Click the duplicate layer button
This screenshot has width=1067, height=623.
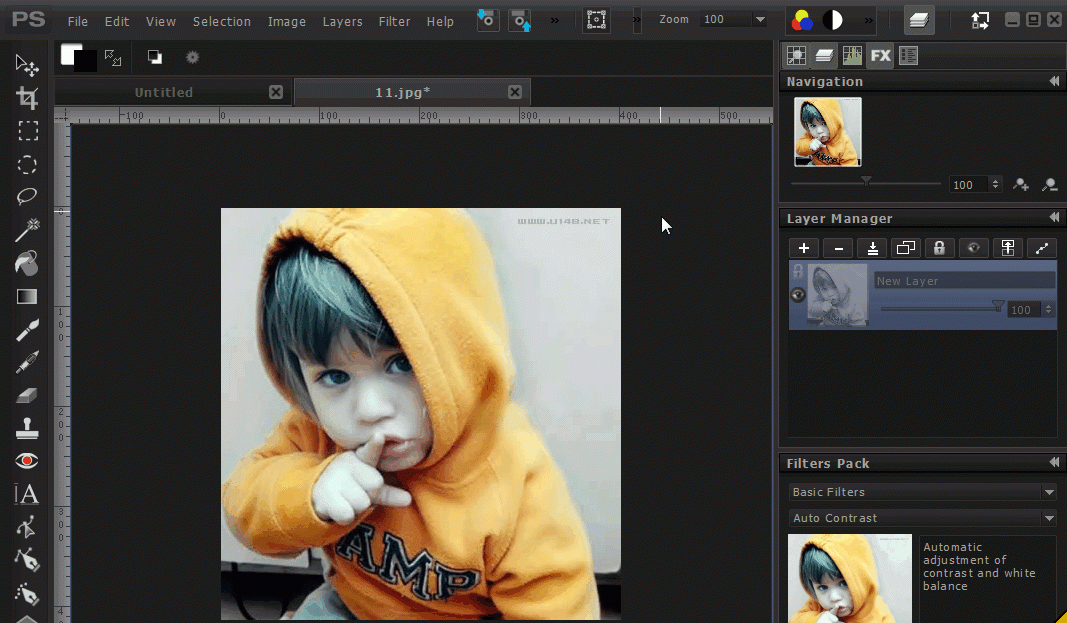[906, 248]
